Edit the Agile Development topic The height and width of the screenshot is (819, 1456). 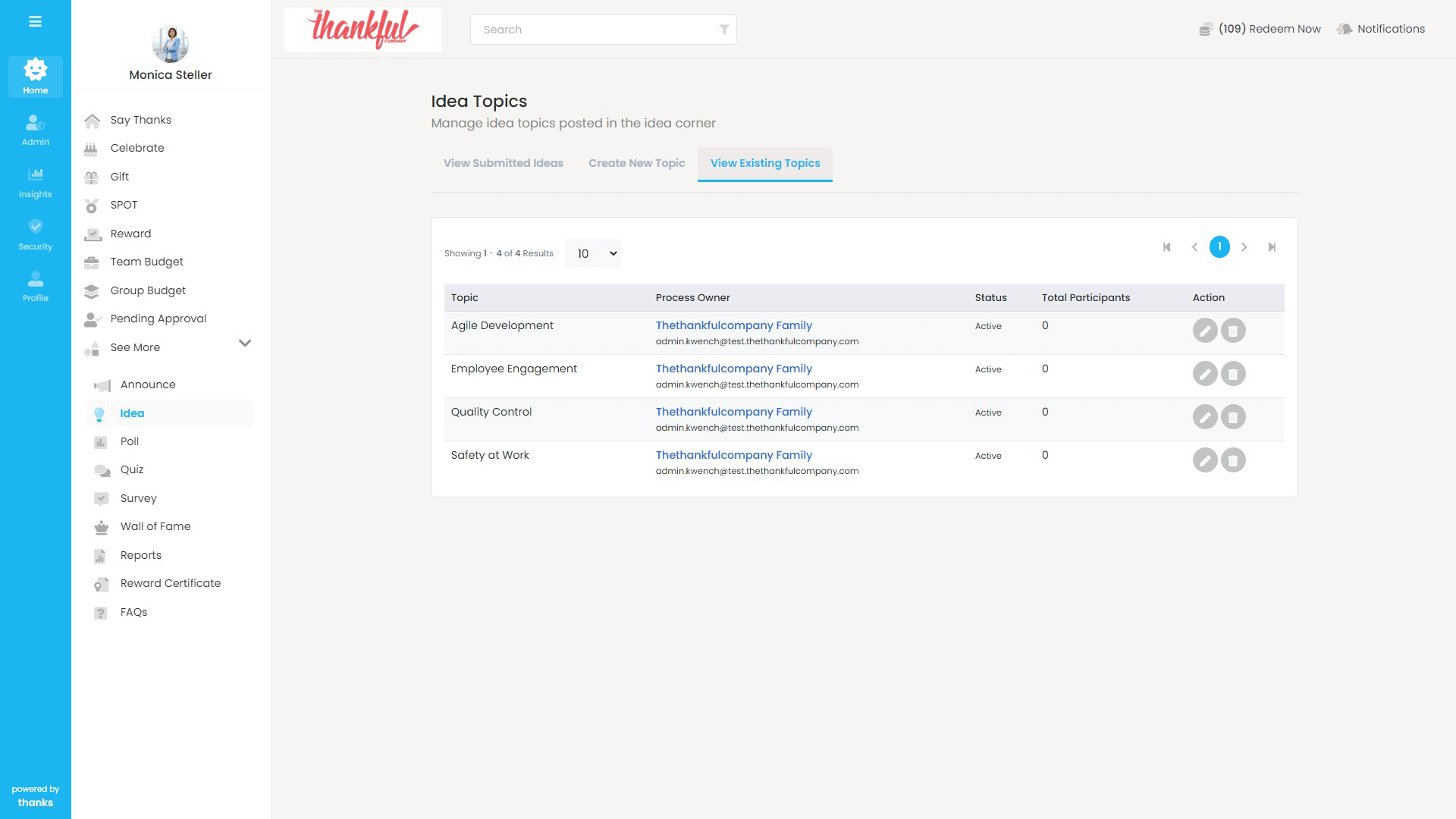click(x=1204, y=331)
